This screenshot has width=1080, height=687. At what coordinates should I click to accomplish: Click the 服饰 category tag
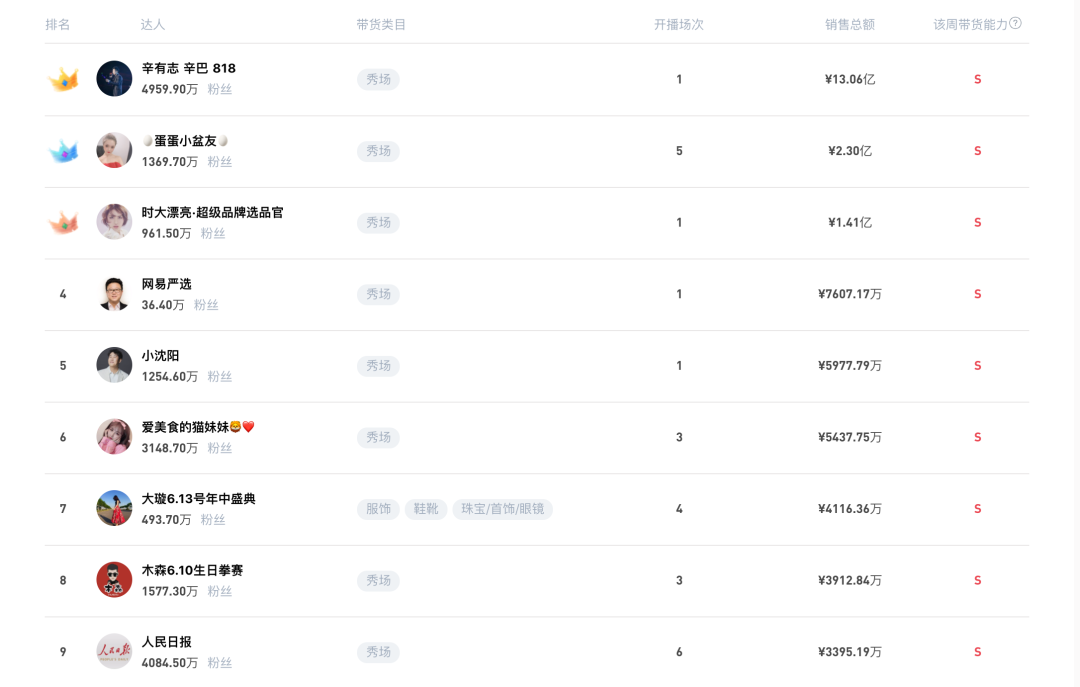tap(378, 509)
